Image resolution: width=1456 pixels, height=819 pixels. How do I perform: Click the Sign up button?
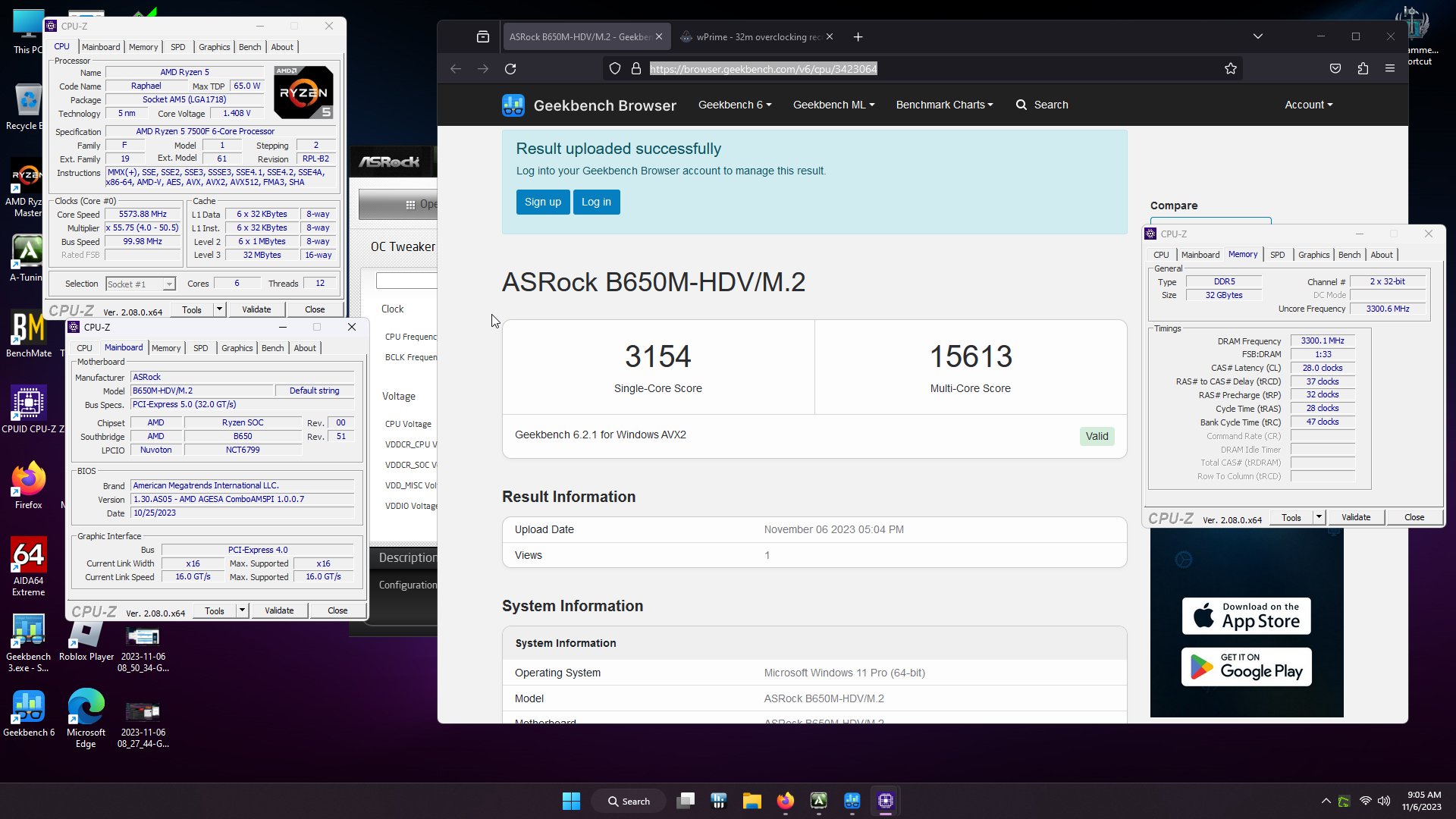[543, 202]
